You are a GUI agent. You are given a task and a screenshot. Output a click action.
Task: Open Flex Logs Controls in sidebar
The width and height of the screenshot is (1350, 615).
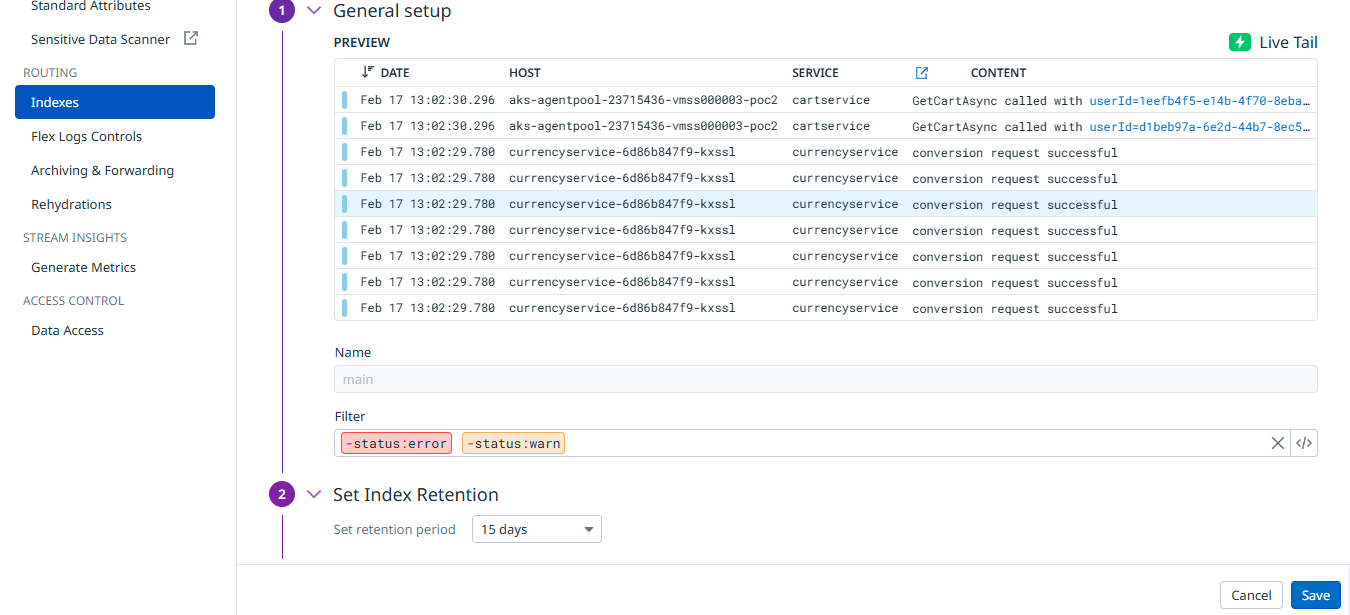[x=86, y=136]
